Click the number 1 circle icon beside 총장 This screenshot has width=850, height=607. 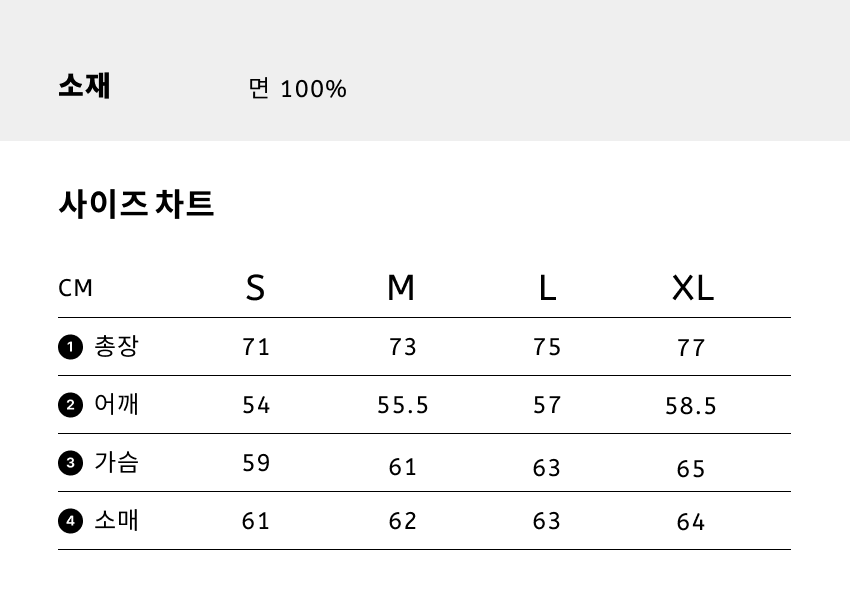click(x=70, y=348)
